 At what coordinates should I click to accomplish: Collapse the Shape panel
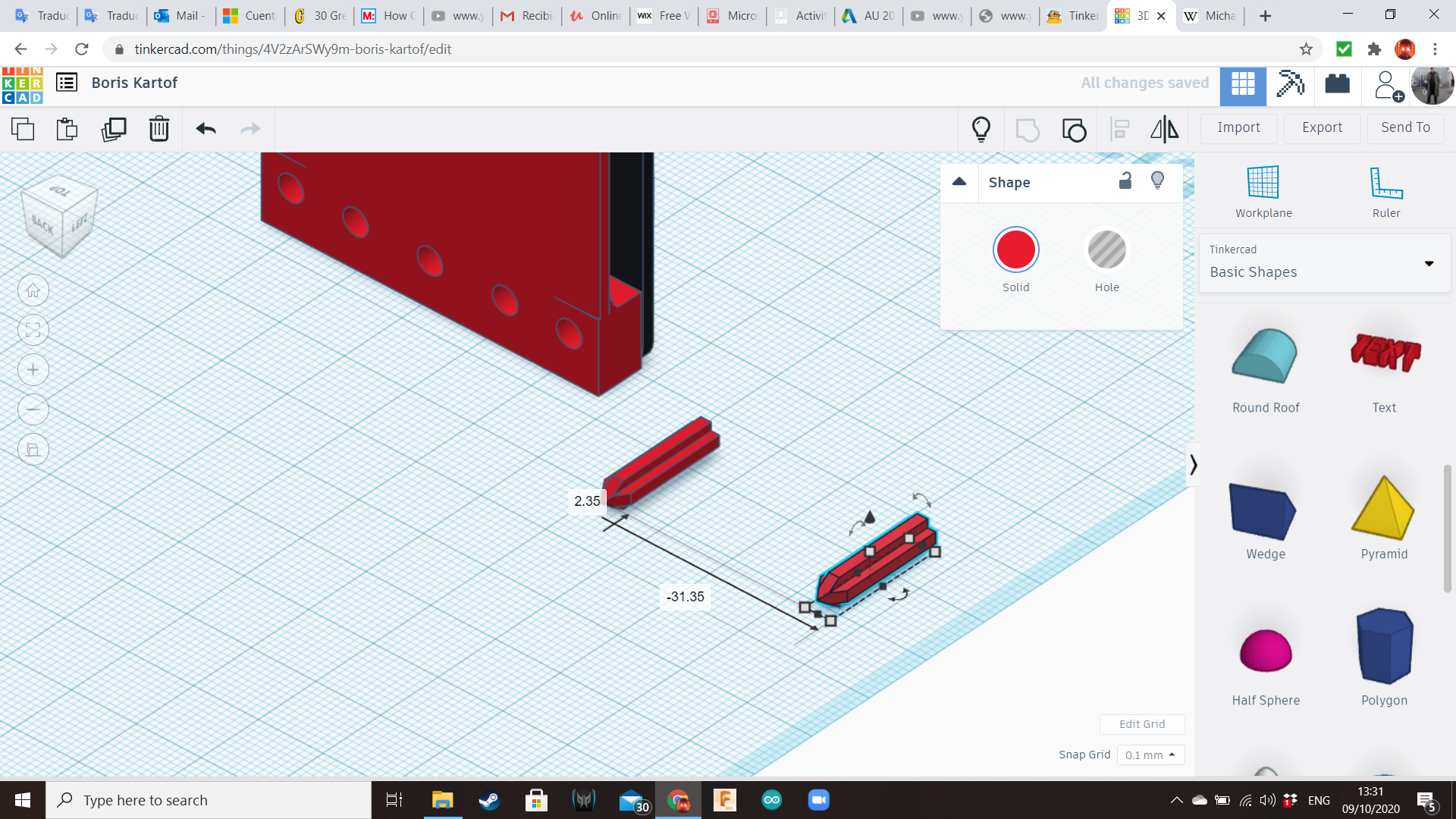(x=959, y=182)
